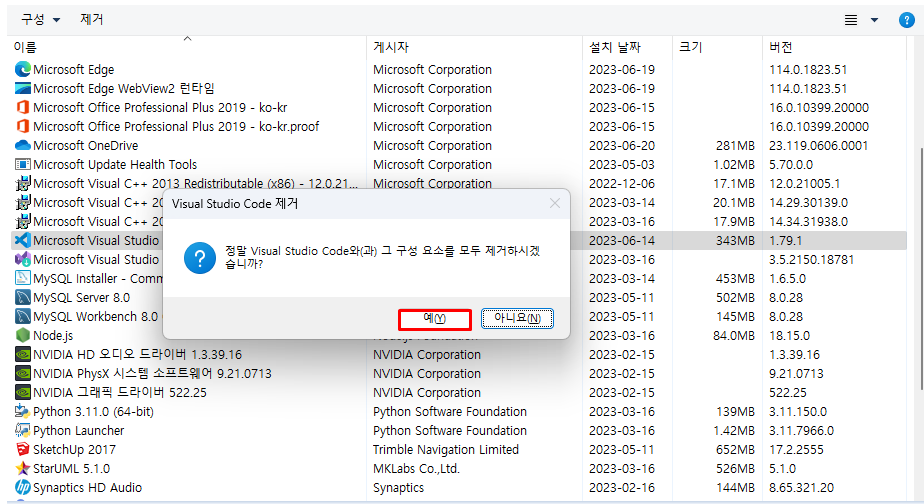Image resolution: width=924 pixels, height=504 pixels.
Task: Click MKLabs Co.,Ltd. publisher cell
Action: click(416, 469)
